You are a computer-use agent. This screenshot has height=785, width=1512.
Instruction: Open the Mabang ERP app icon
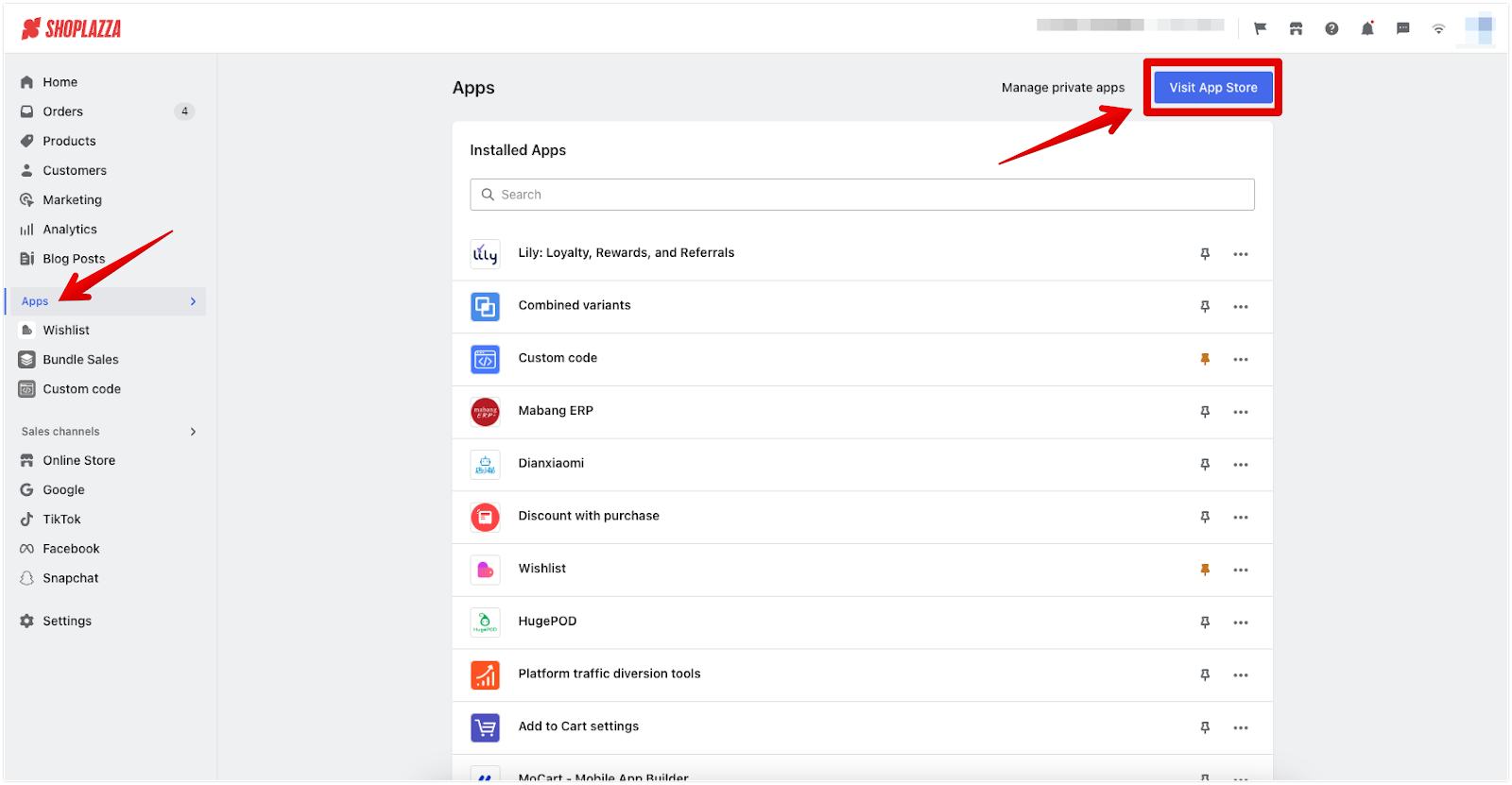tap(485, 412)
